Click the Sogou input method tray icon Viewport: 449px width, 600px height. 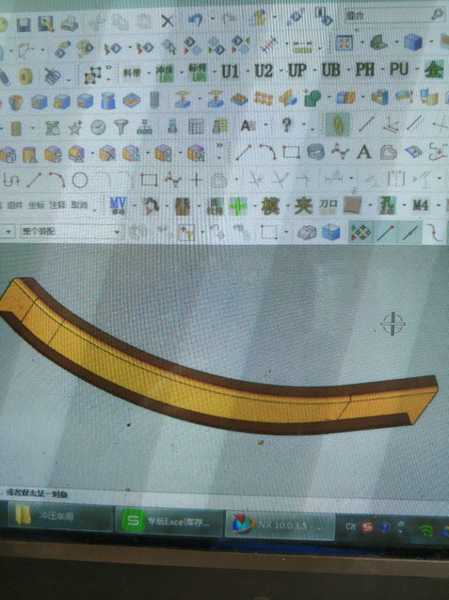tap(367, 527)
